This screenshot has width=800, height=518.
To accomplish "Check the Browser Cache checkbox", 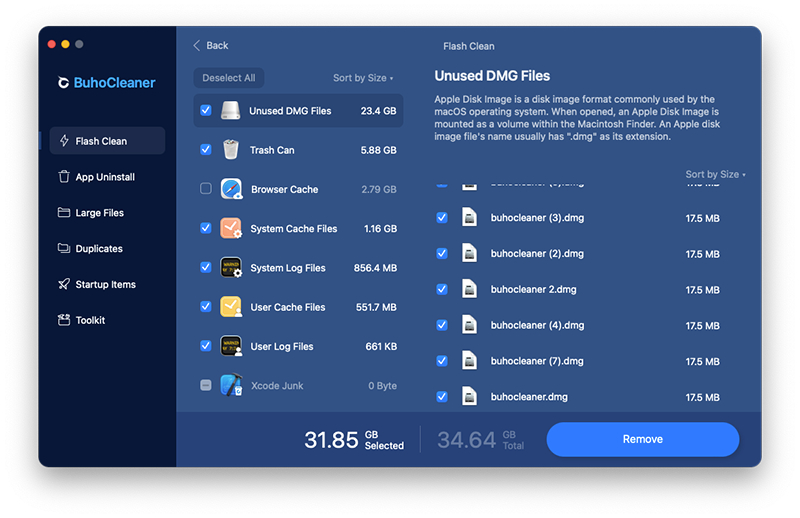I will pyautogui.click(x=206, y=188).
